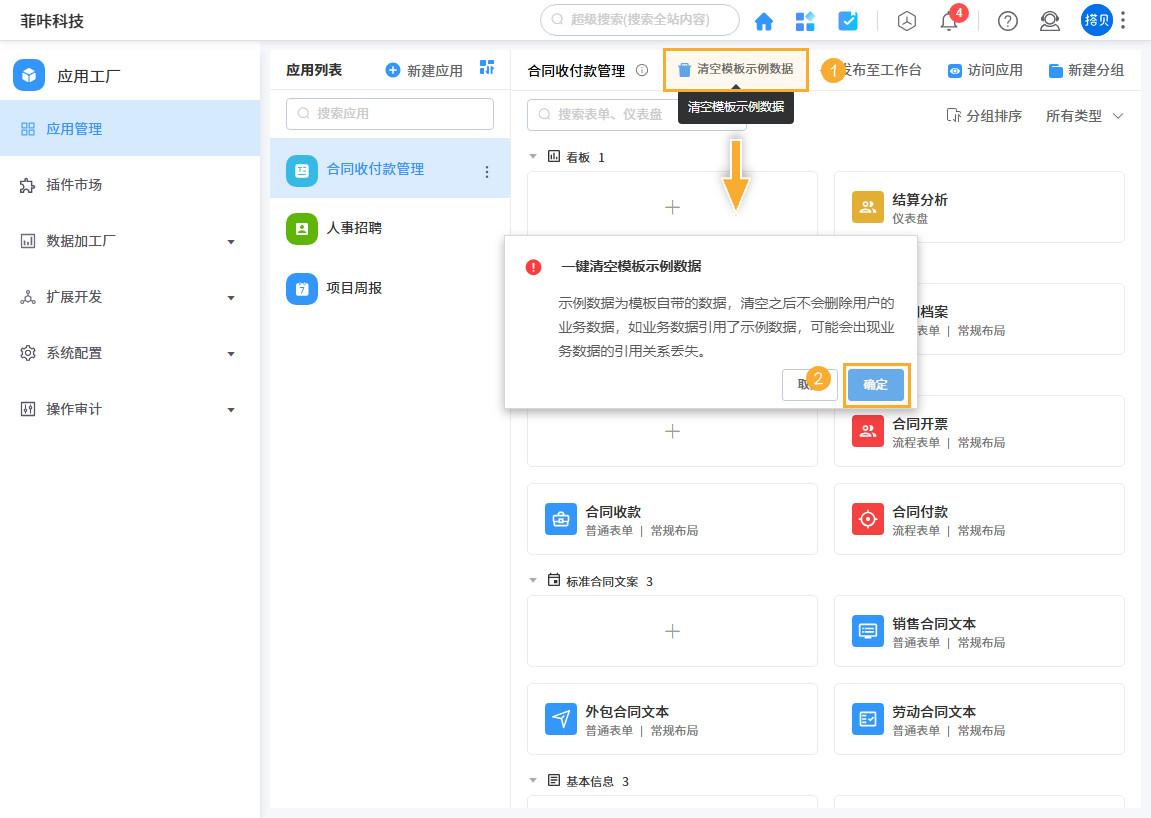The width and height of the screenshot is (1151, 818).
Task: Collapse the 看板 section
Action: click(533, 156)
